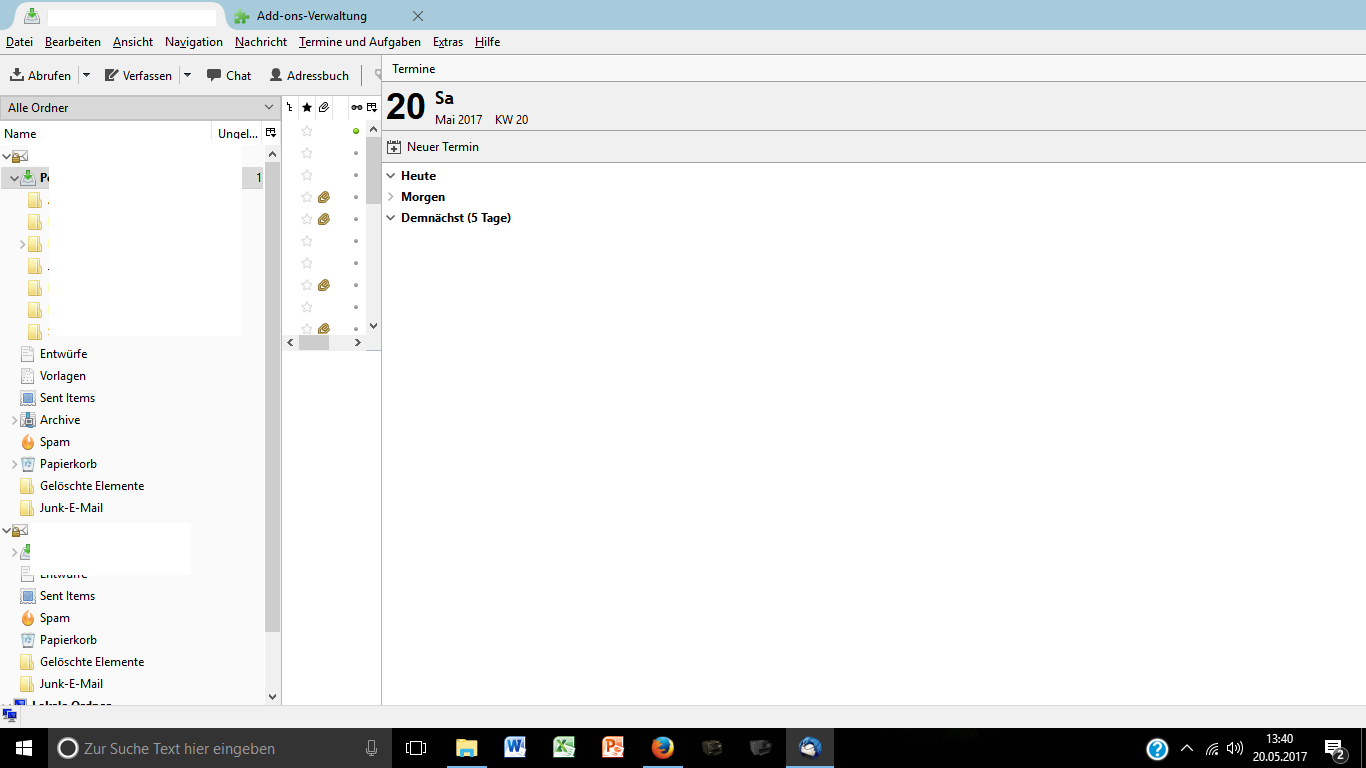The image size is (1366, 768).
Task: Toggle star on the first message row
Action: (x=307, y=131)
